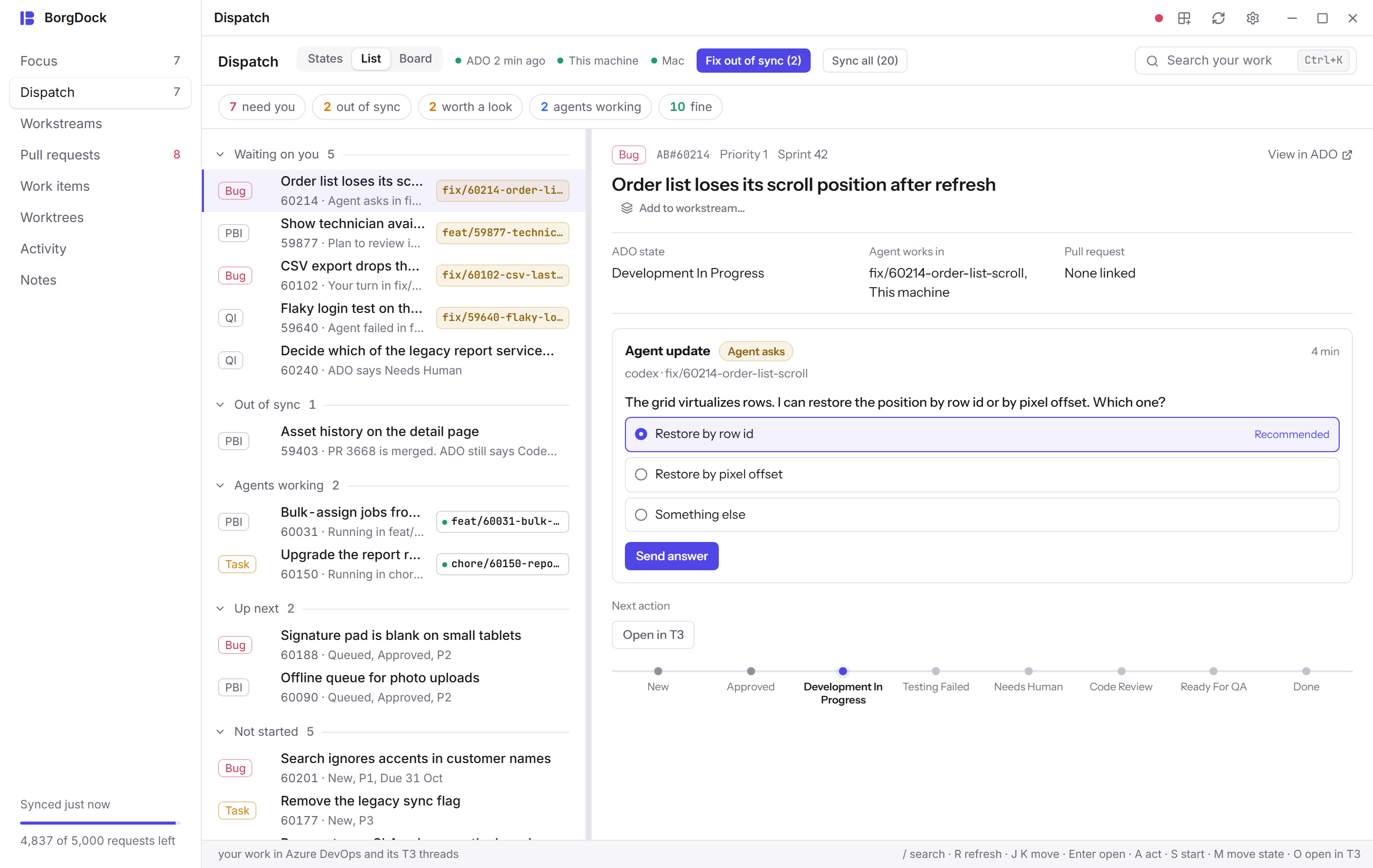Click the fix/60102-csv-last branch chip
This screenshot has width=1373, height=868.
[x=502, y=275]
